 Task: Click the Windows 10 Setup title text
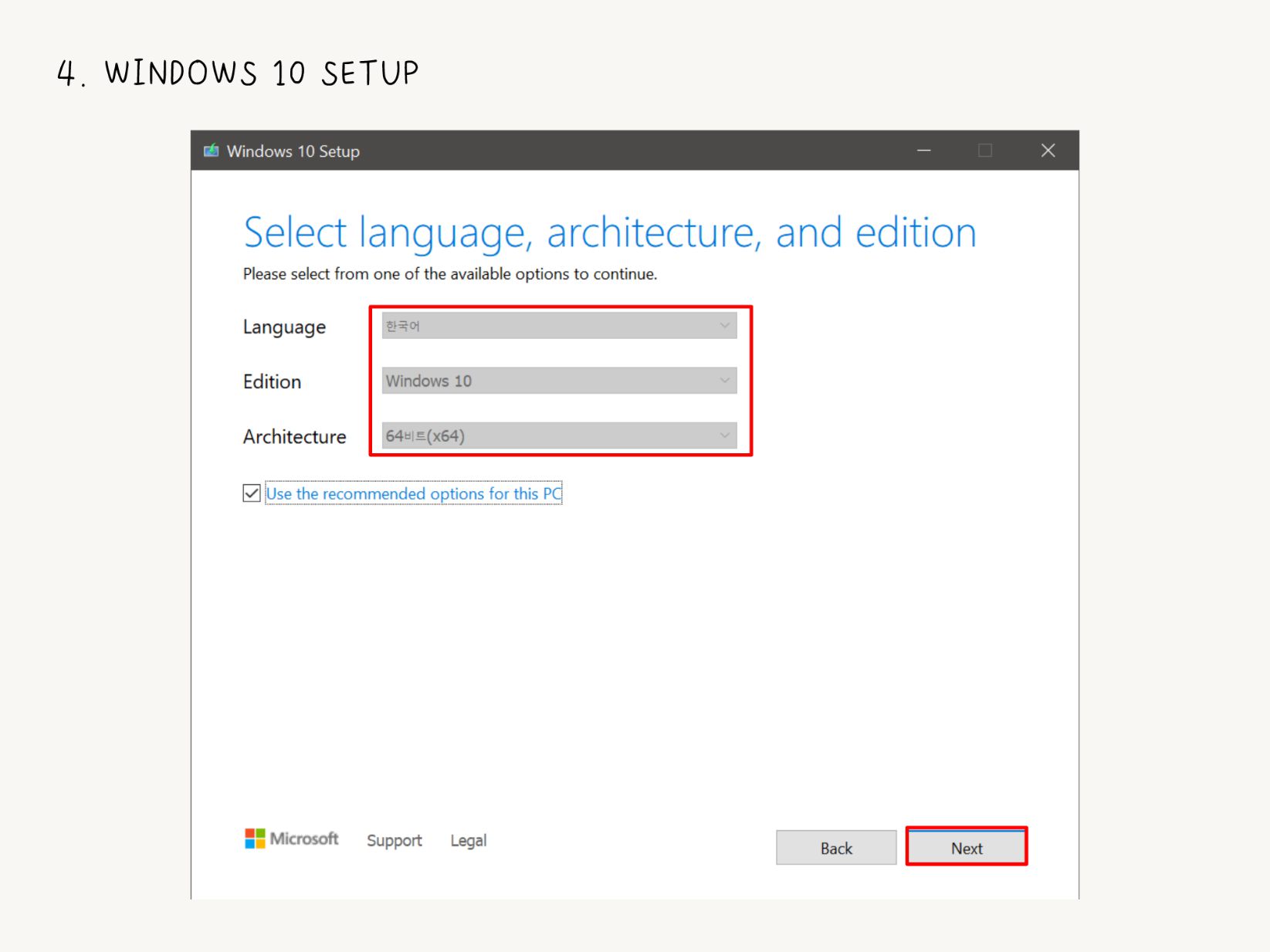(x=293, y=151)
